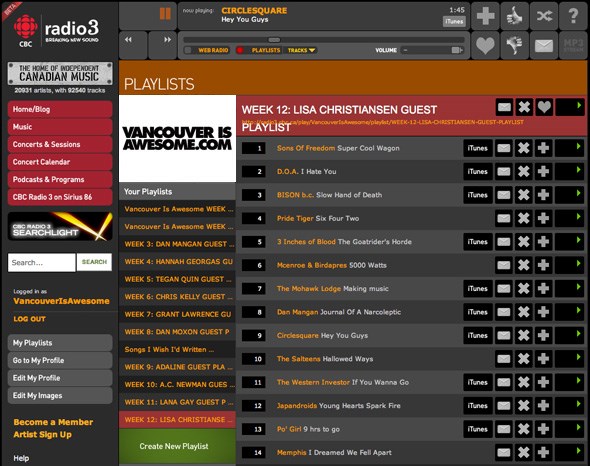The width and height of the screenshot is (590, 466).
Task: Open iTunes link for now playing track
Action: 454,21
